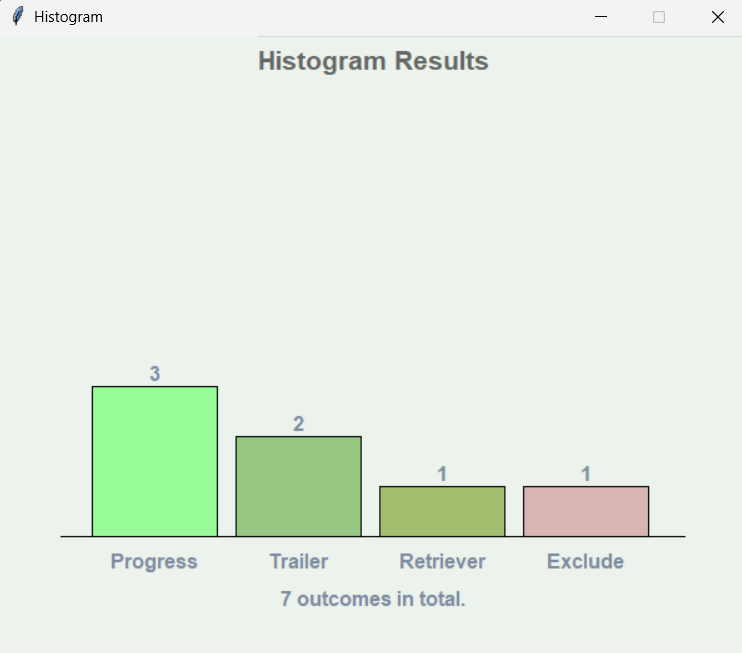742x653 pixels.
Task: Click the count 2 above Trailer bar
Action: (298, 424)
